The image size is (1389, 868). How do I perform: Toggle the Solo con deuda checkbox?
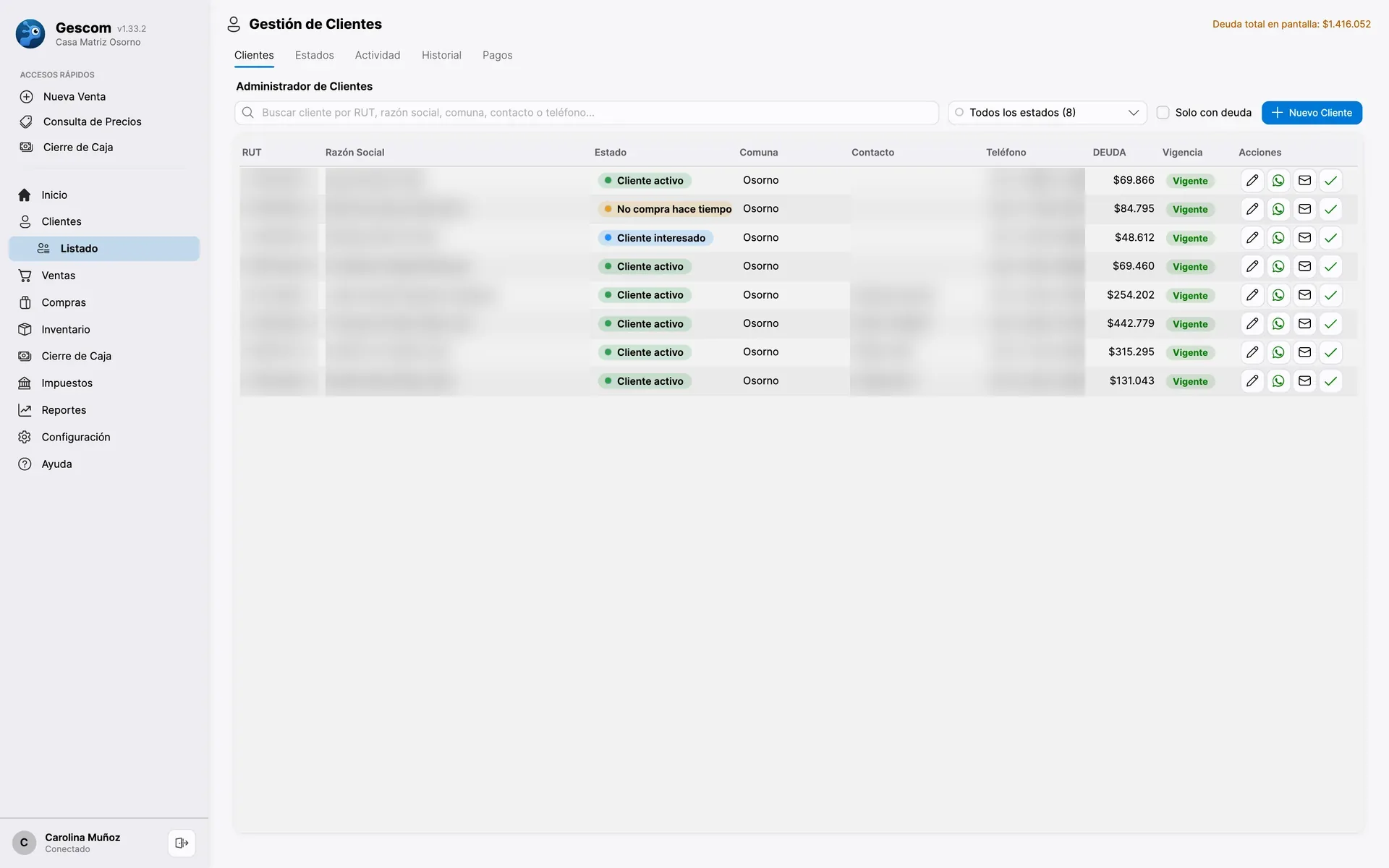click(1163, 113)
